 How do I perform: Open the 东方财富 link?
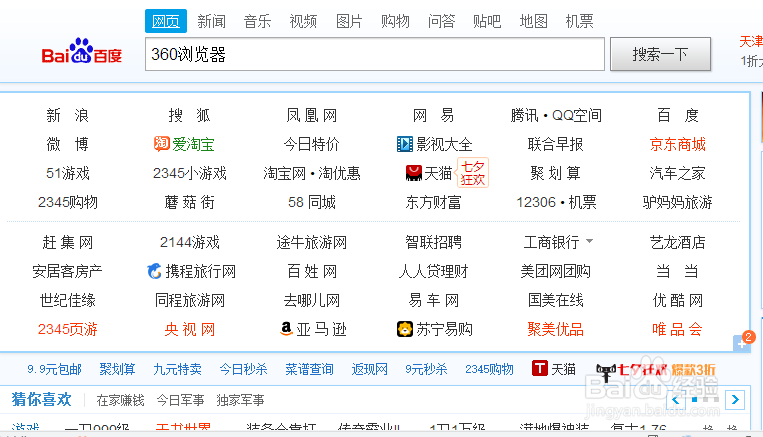(433, 202)
